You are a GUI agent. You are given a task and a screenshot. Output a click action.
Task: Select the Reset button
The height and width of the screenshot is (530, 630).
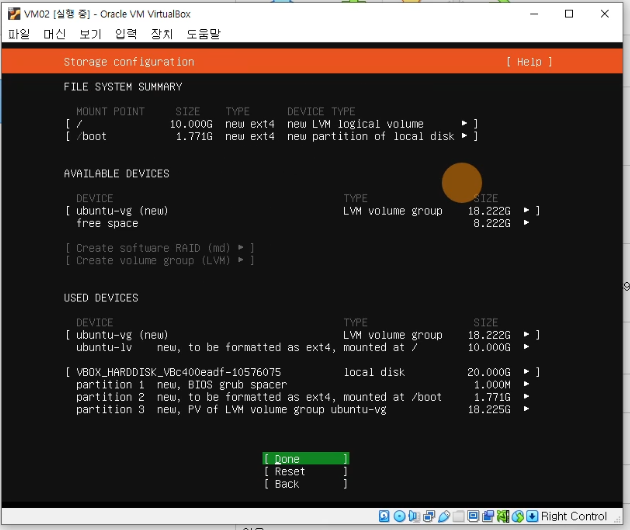[306, 471]
